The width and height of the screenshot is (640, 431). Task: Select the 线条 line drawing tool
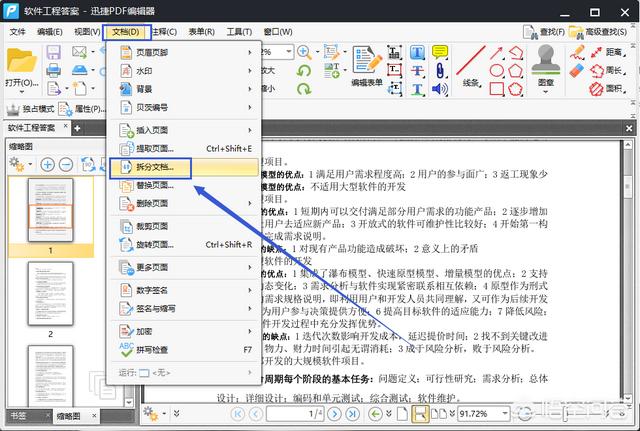[x=472, y=63]
